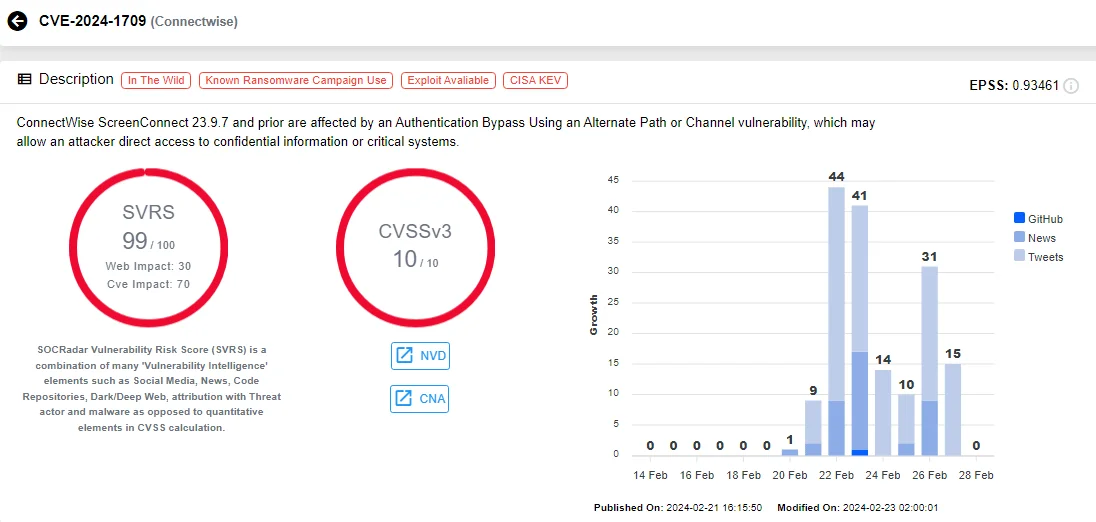Click the EPSS info icon

coord(1071,86)
